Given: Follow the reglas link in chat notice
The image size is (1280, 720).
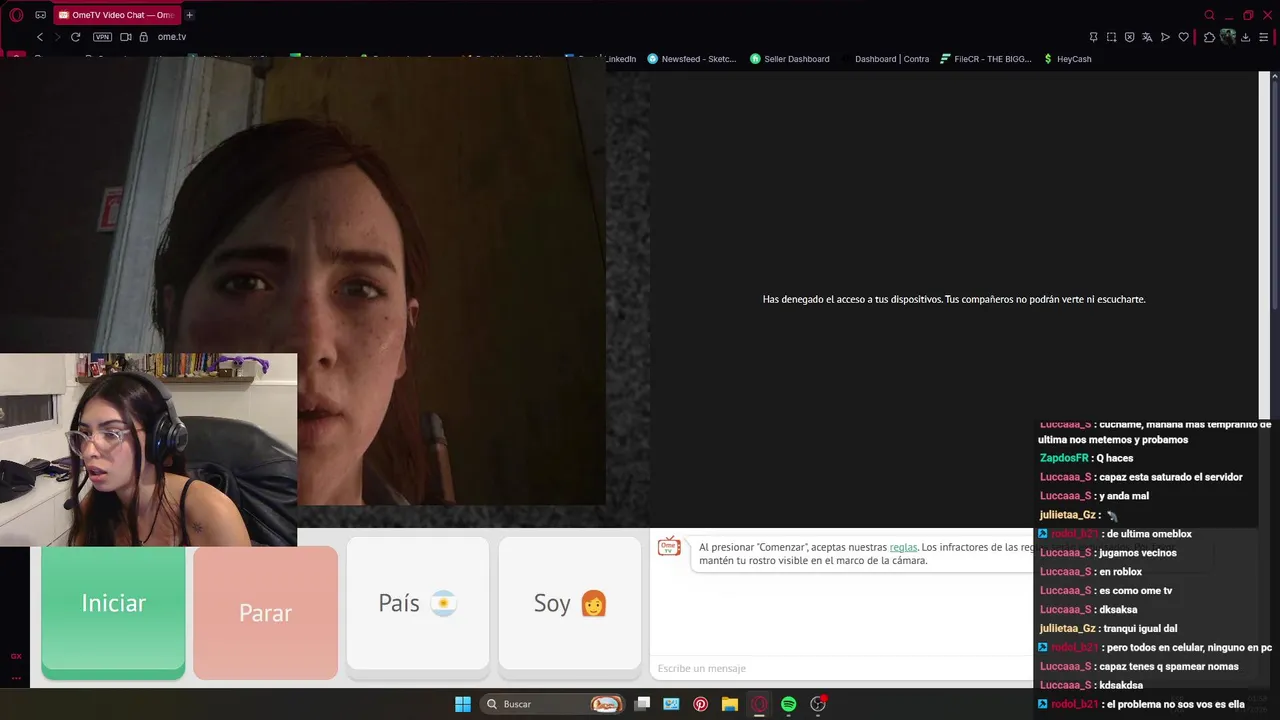Looking at the screenshot, I should click(x=903, y=547).
